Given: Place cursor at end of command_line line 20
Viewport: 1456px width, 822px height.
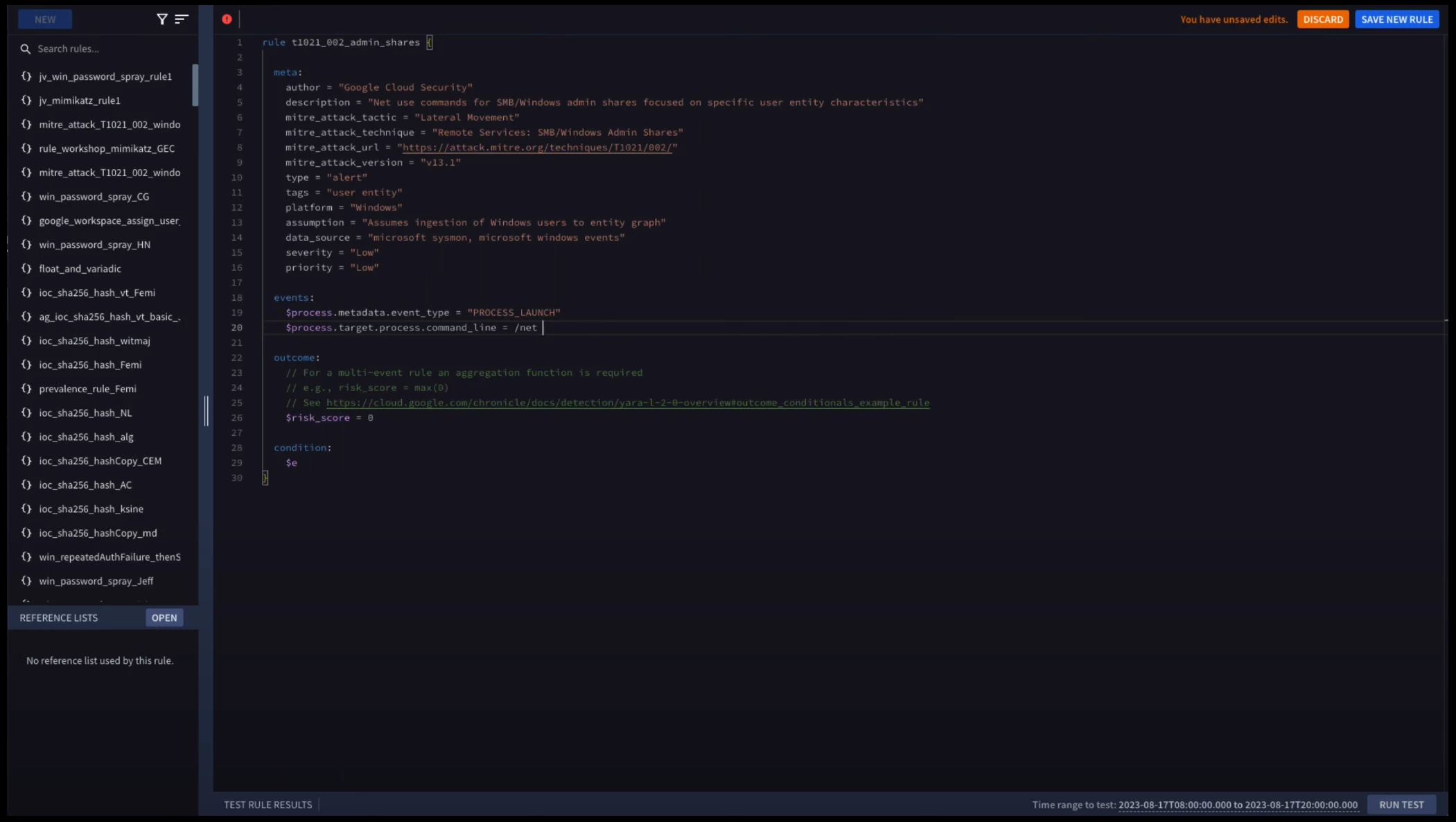Looking at the screenshot, I should point(543,328).
